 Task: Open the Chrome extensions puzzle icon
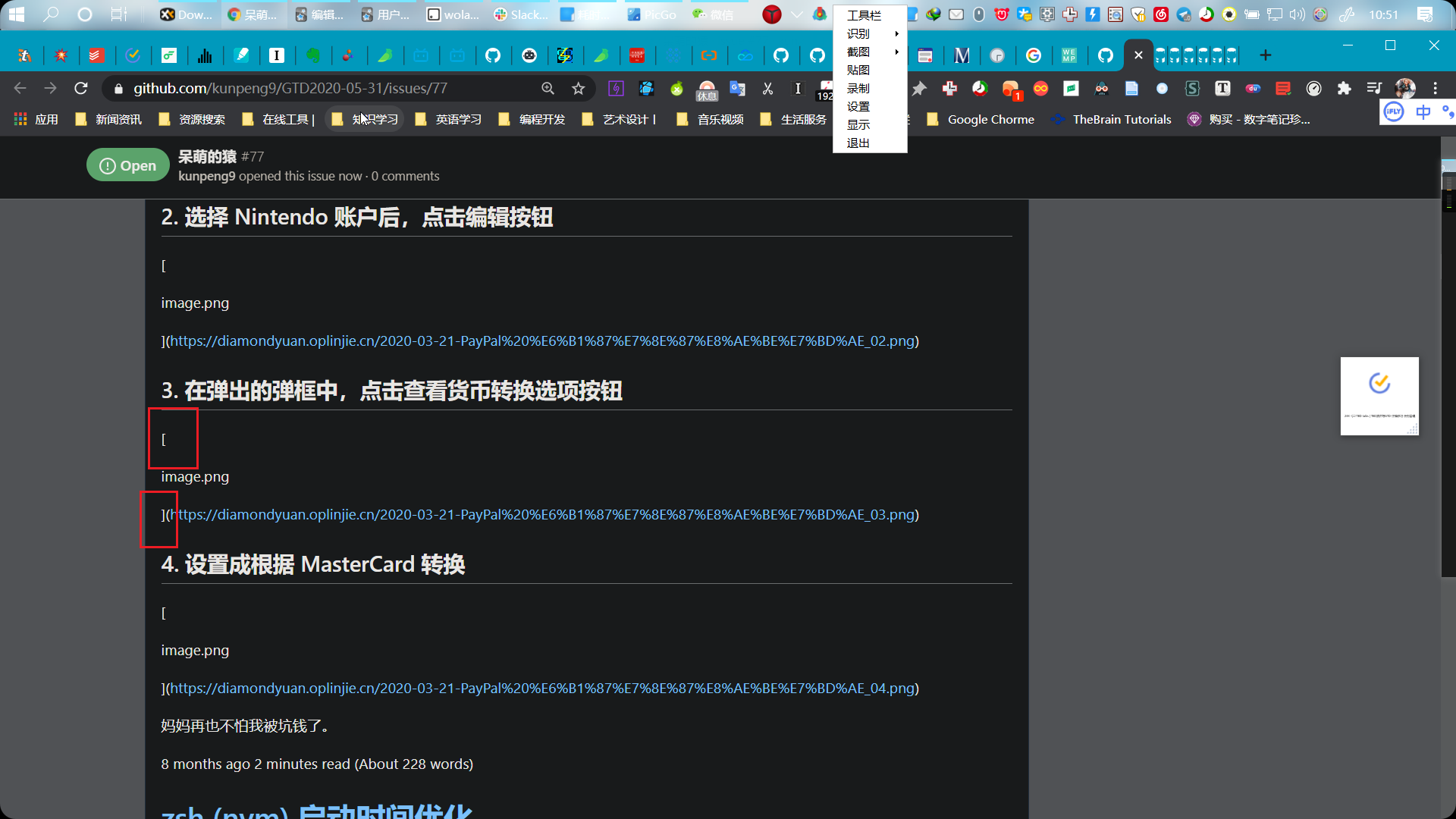(1344, 89)
